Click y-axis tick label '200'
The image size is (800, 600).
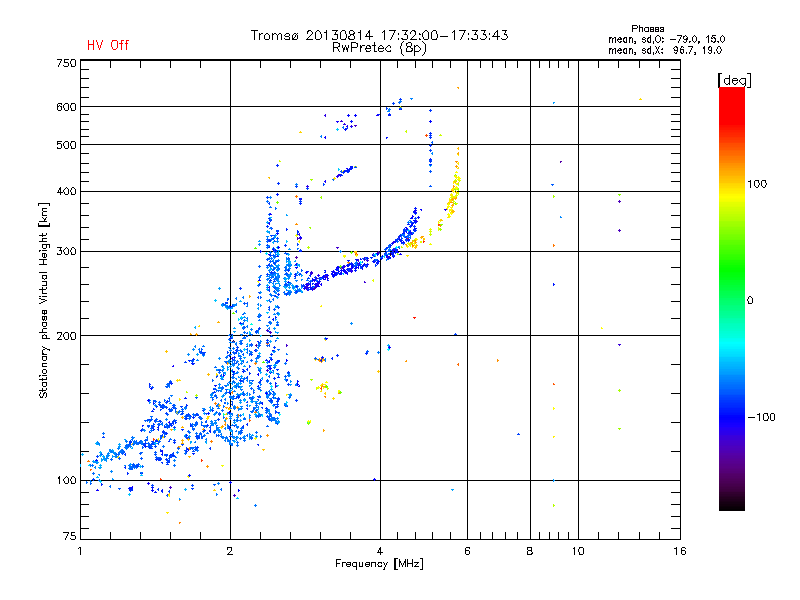[67, 336]
